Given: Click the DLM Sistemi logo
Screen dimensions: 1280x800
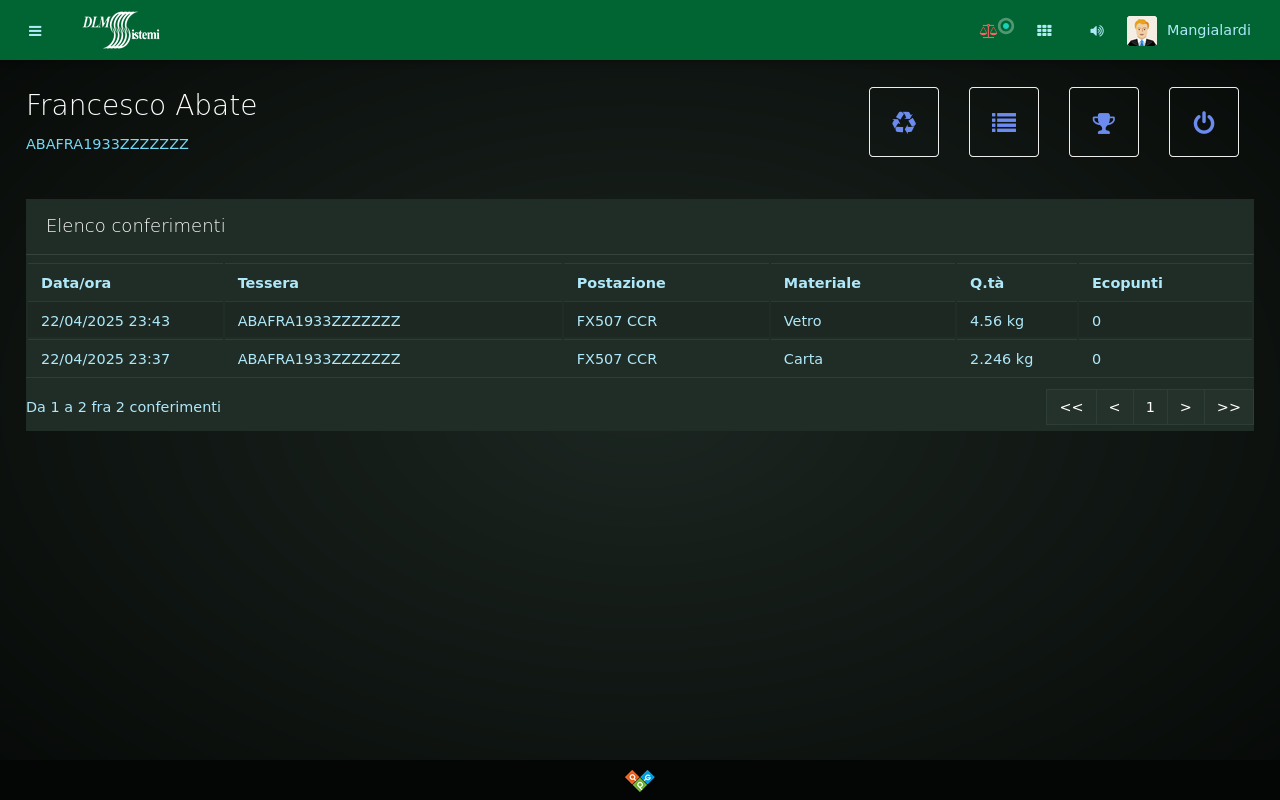Looking at the screenshot, I should (121, 30).
